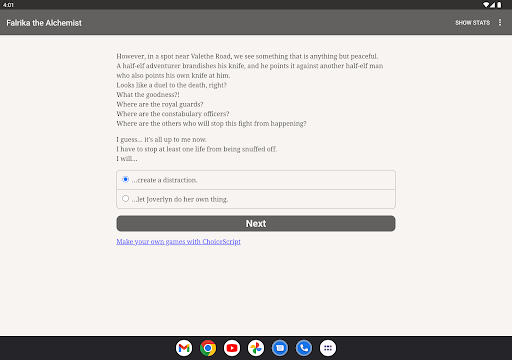The width and height of the screenshot is (512, 360).
Task: Click text 'Looks like a duel to the death, right?'
Action: tap(171, 85)
